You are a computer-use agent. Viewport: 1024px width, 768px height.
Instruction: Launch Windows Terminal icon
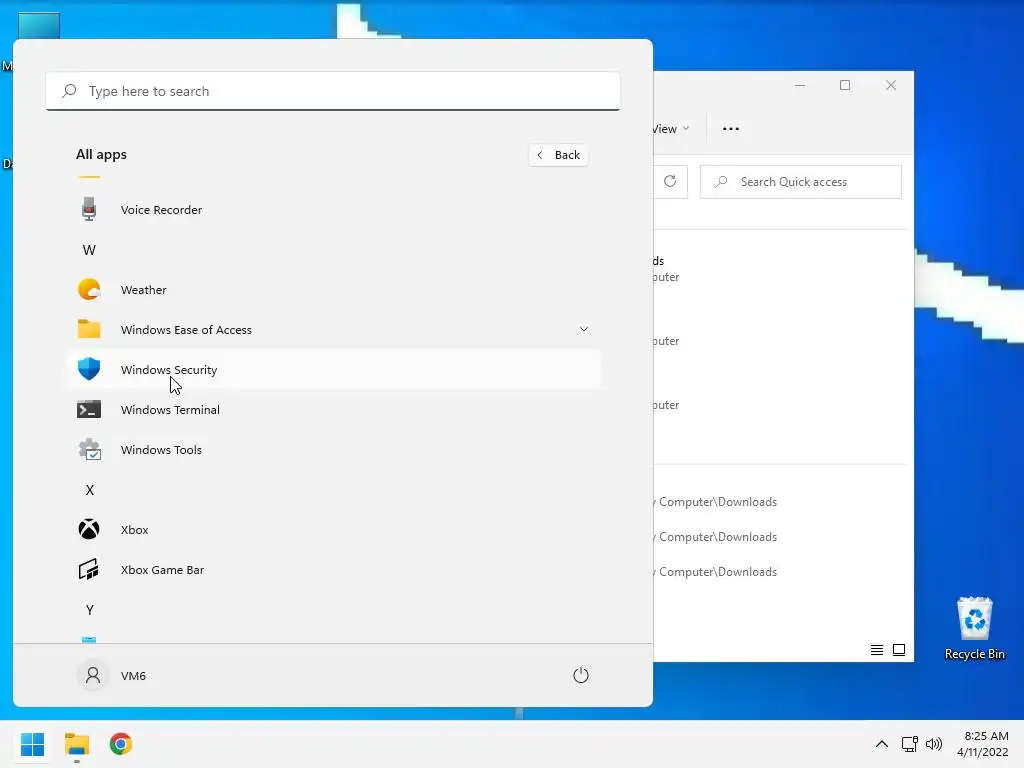point(89,409)
